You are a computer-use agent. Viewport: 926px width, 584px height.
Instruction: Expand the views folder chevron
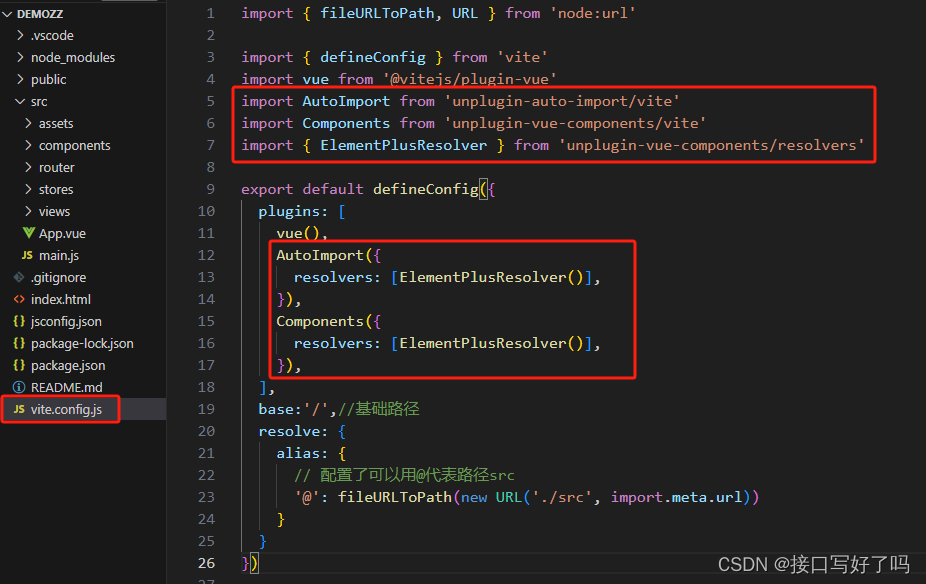point(28,211)
